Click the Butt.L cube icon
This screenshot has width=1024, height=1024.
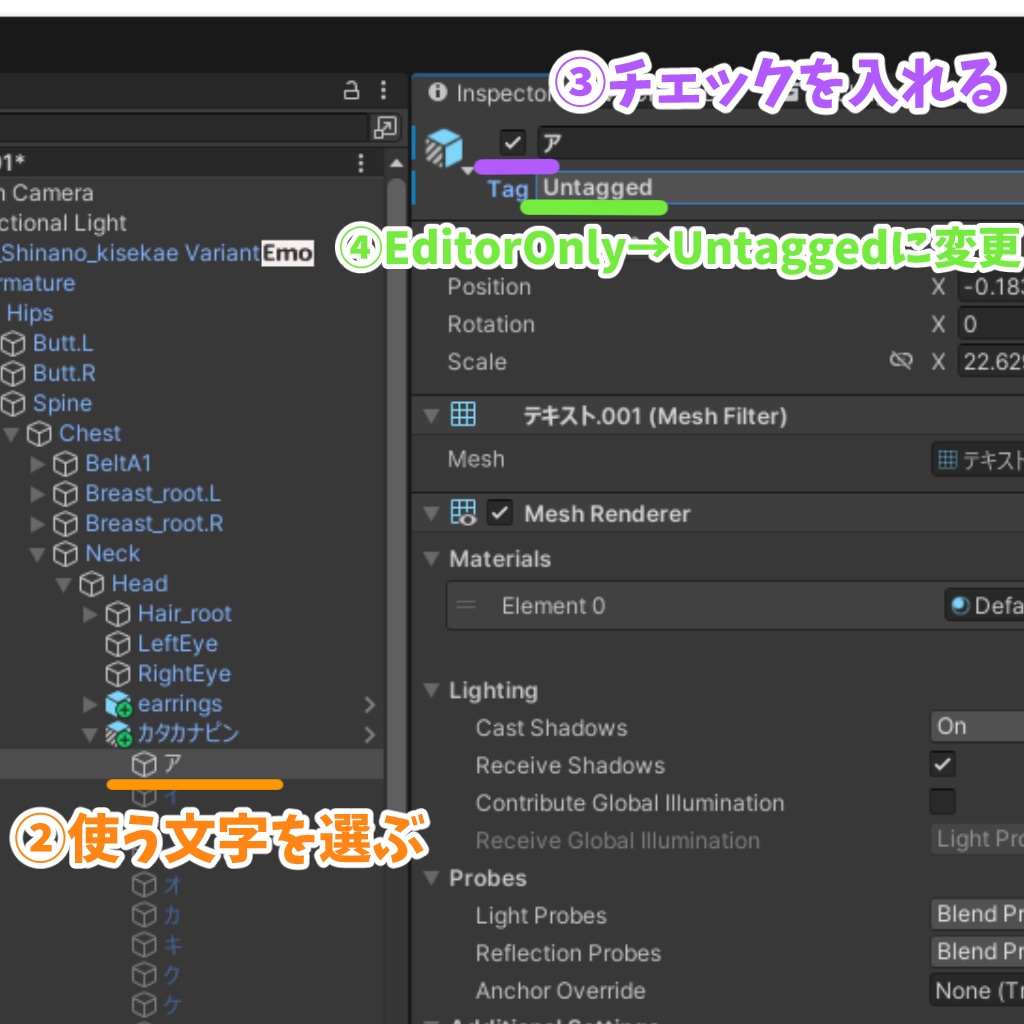pyautogui.click(x=13, y=344)
